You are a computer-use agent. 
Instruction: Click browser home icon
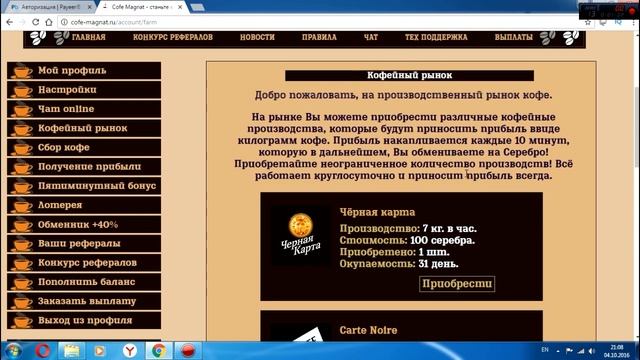point(49,22)
